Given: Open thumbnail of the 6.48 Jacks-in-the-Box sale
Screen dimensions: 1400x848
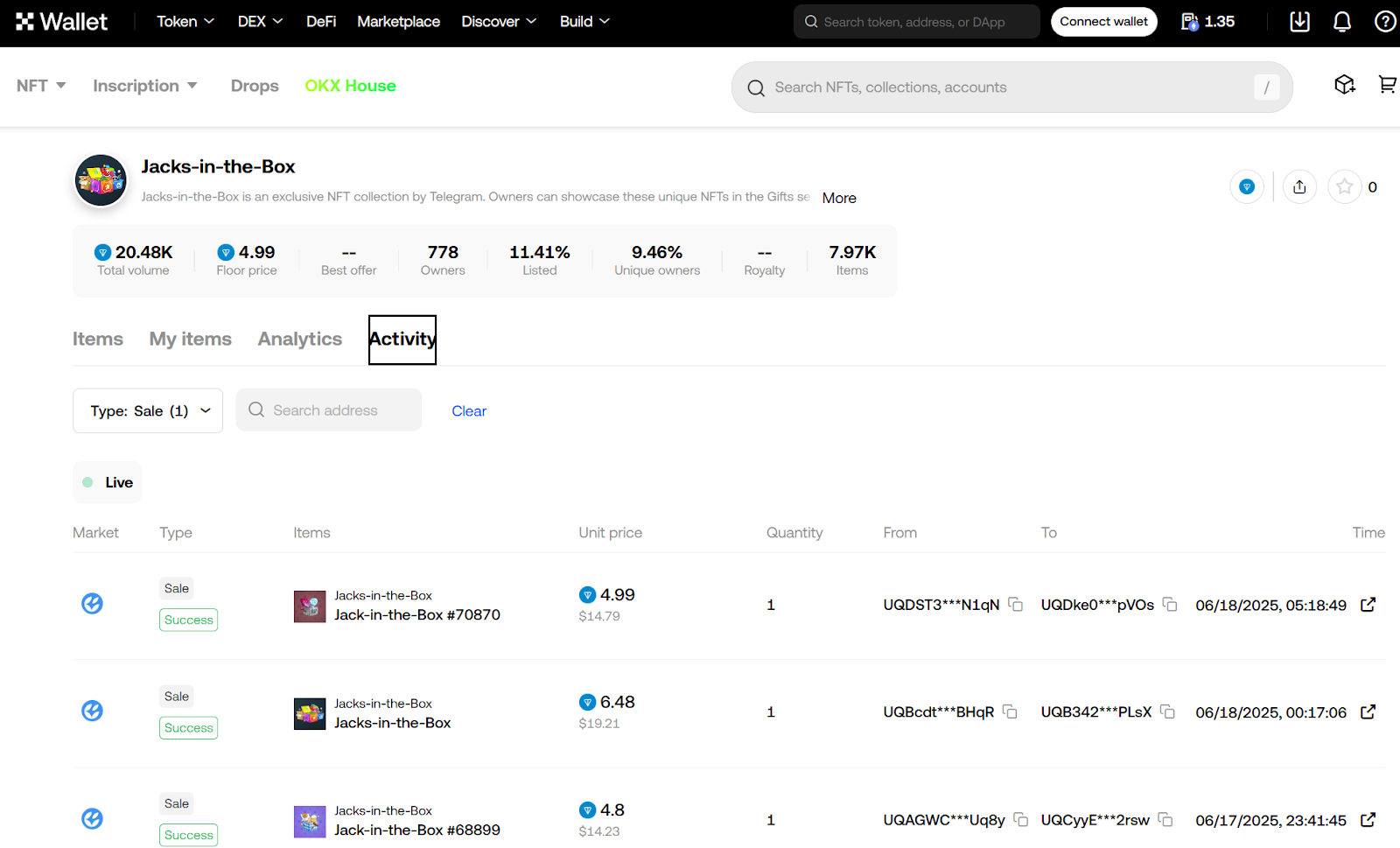Looking at the screenshot, I should pos(310,714).
